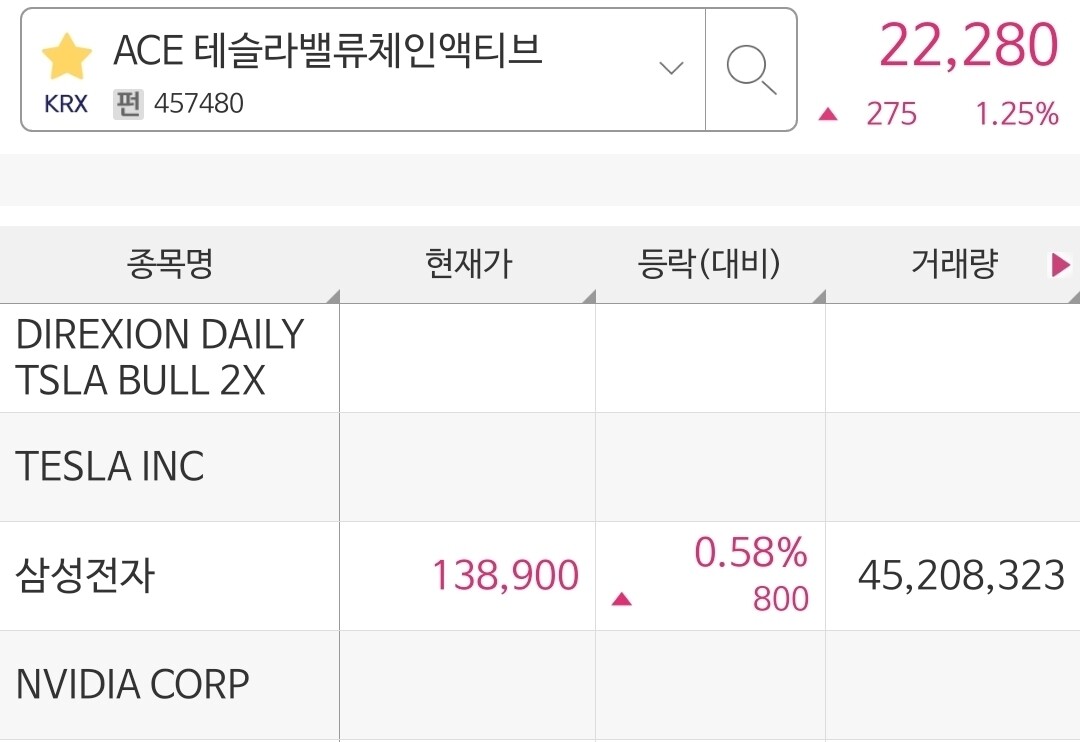Screen dimensions: 1080x742
Task: Click the up-triangle icon beside 275
Action: click(x=828, y=114)
